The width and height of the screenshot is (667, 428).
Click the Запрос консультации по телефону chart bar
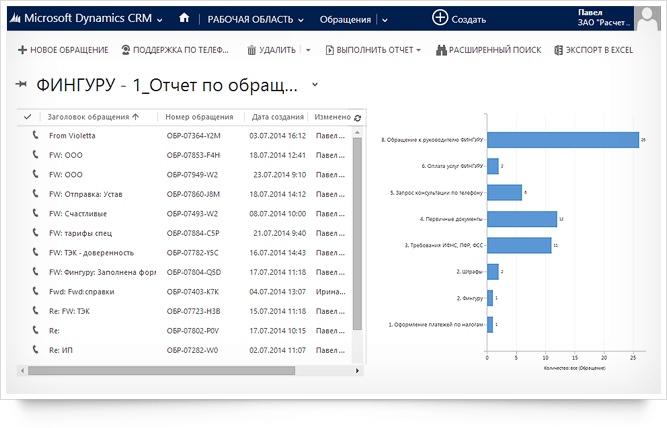click(x=505, y=193)
